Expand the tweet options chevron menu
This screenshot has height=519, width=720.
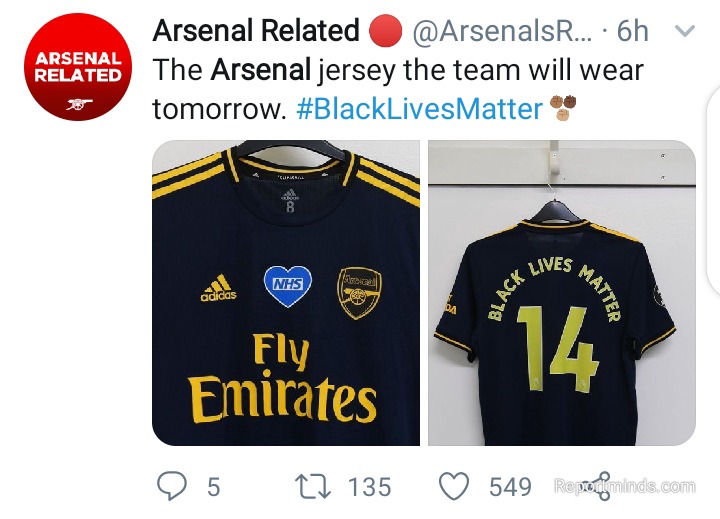click(x=685, y=31)
